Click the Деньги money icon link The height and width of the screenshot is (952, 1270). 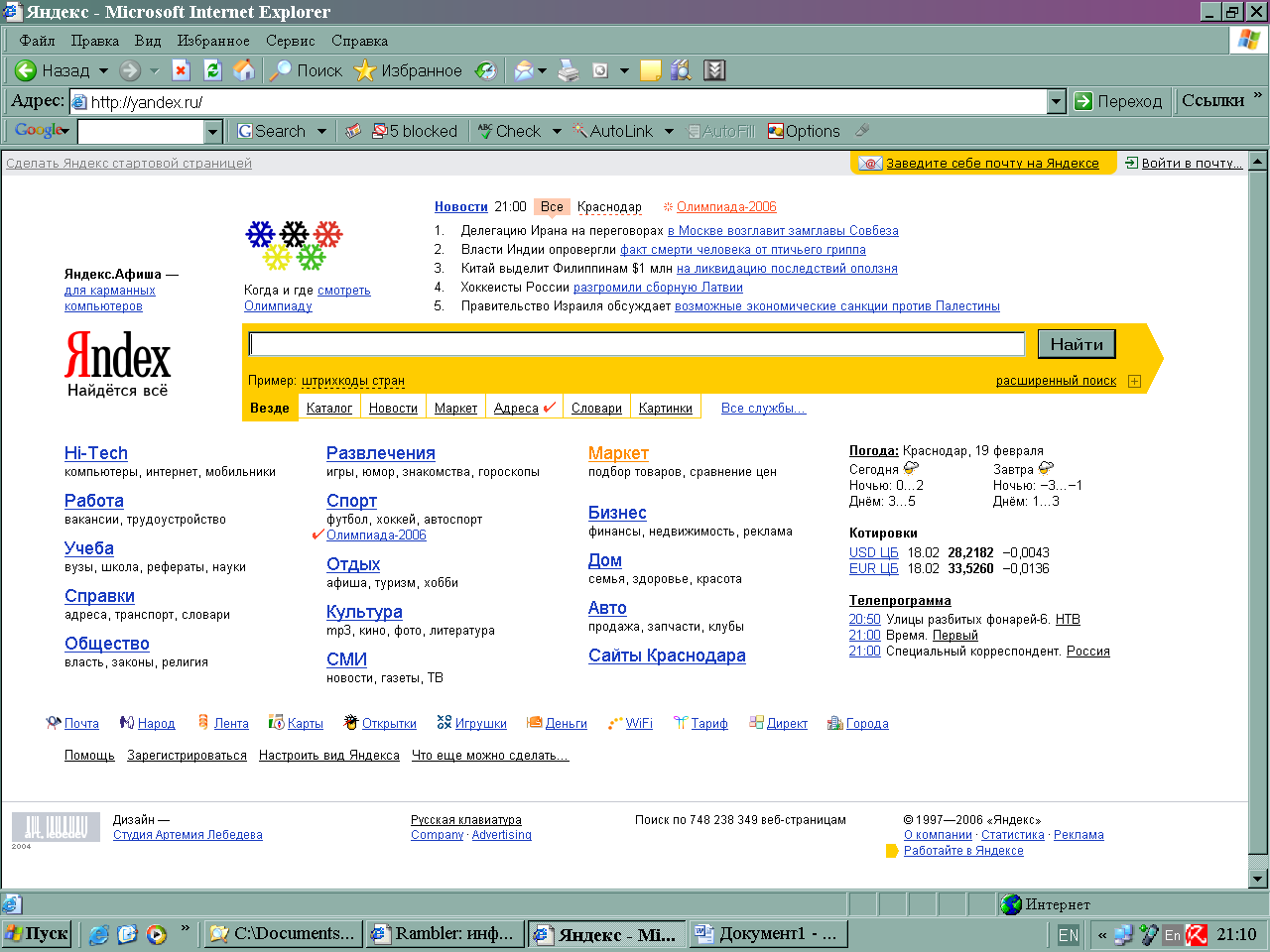[x=558, y=723]
